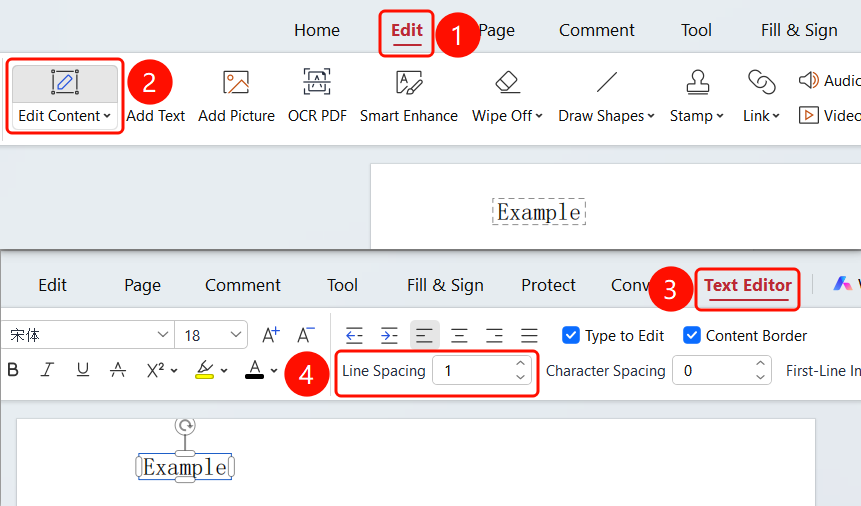Decrease Line Spacing with down arrow
Image resolution: width=861 pixels, height=506 pixels.
click(x=521, y=377)
